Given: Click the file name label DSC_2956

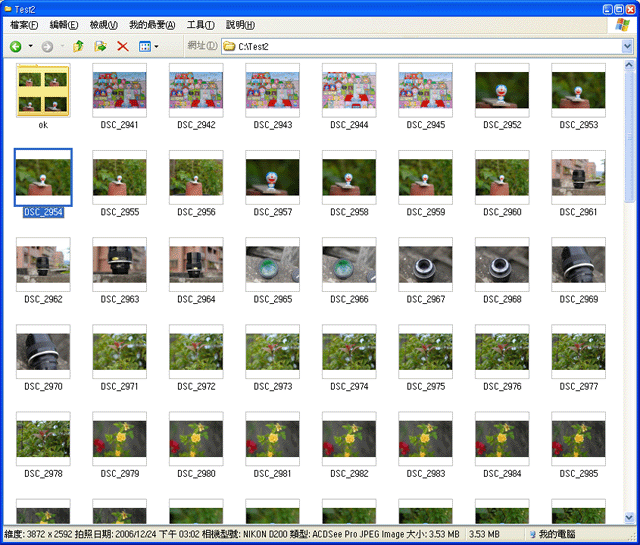Looking at the screenshot, I should pos(196,212).
